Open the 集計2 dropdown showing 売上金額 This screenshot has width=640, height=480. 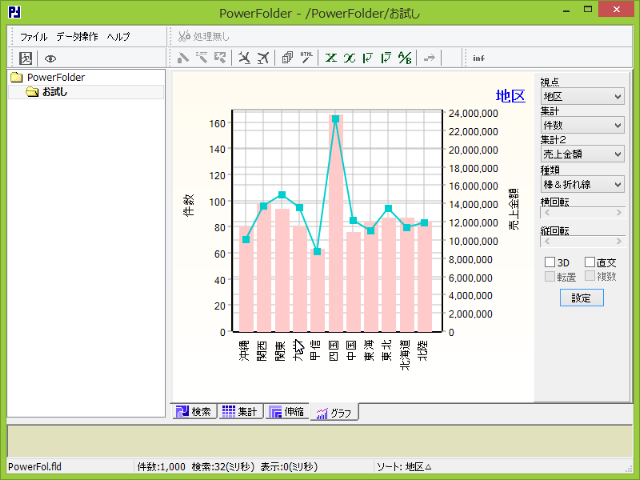coord(582,154)
